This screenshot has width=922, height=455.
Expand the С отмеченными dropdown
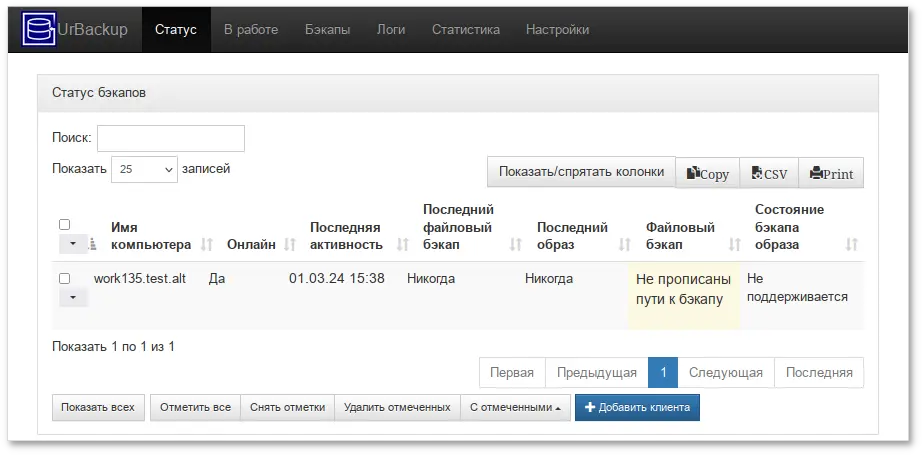(x=515, y=407)
